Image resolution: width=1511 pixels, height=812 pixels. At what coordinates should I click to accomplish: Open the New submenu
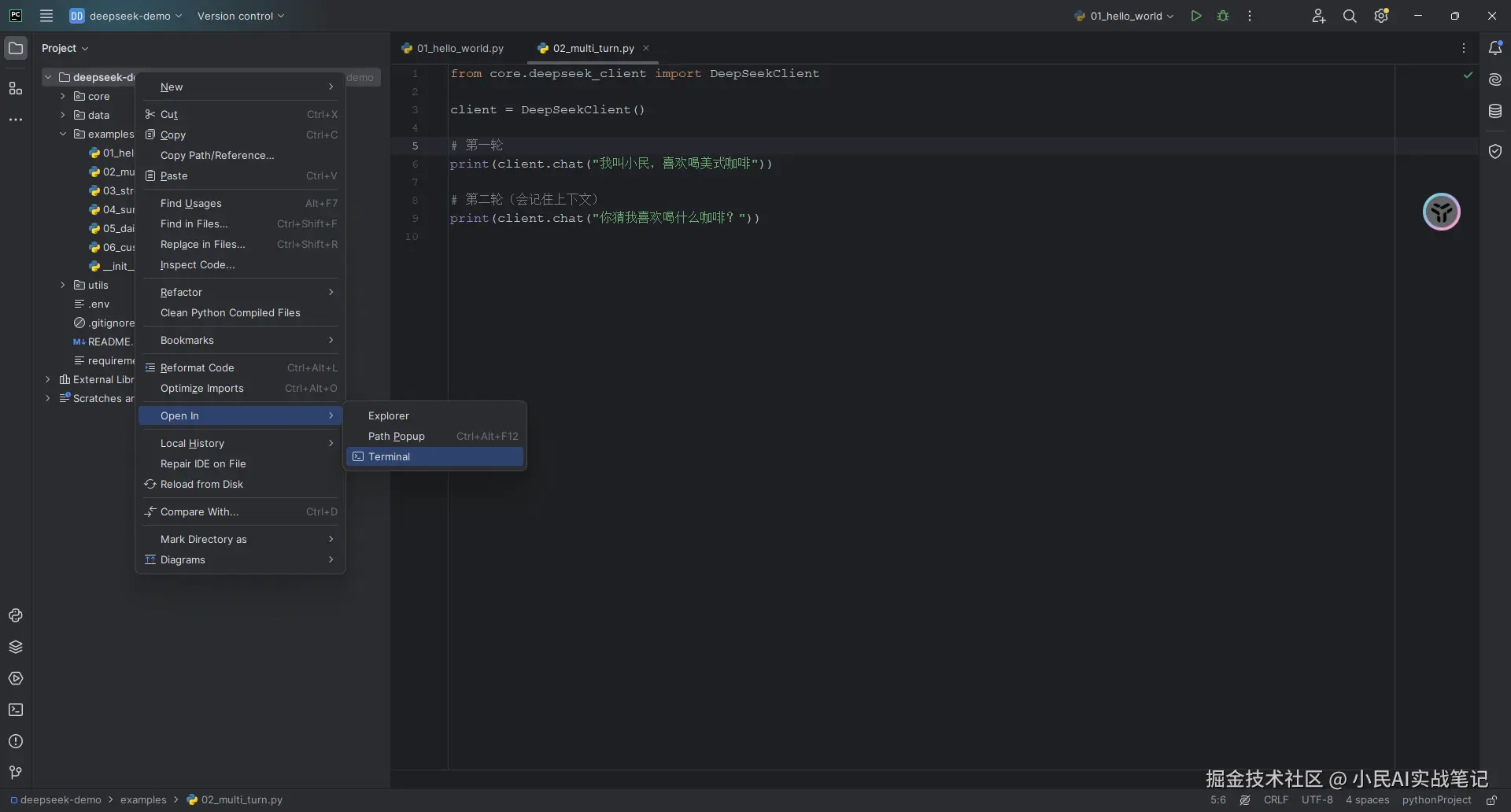coord(241,87)
